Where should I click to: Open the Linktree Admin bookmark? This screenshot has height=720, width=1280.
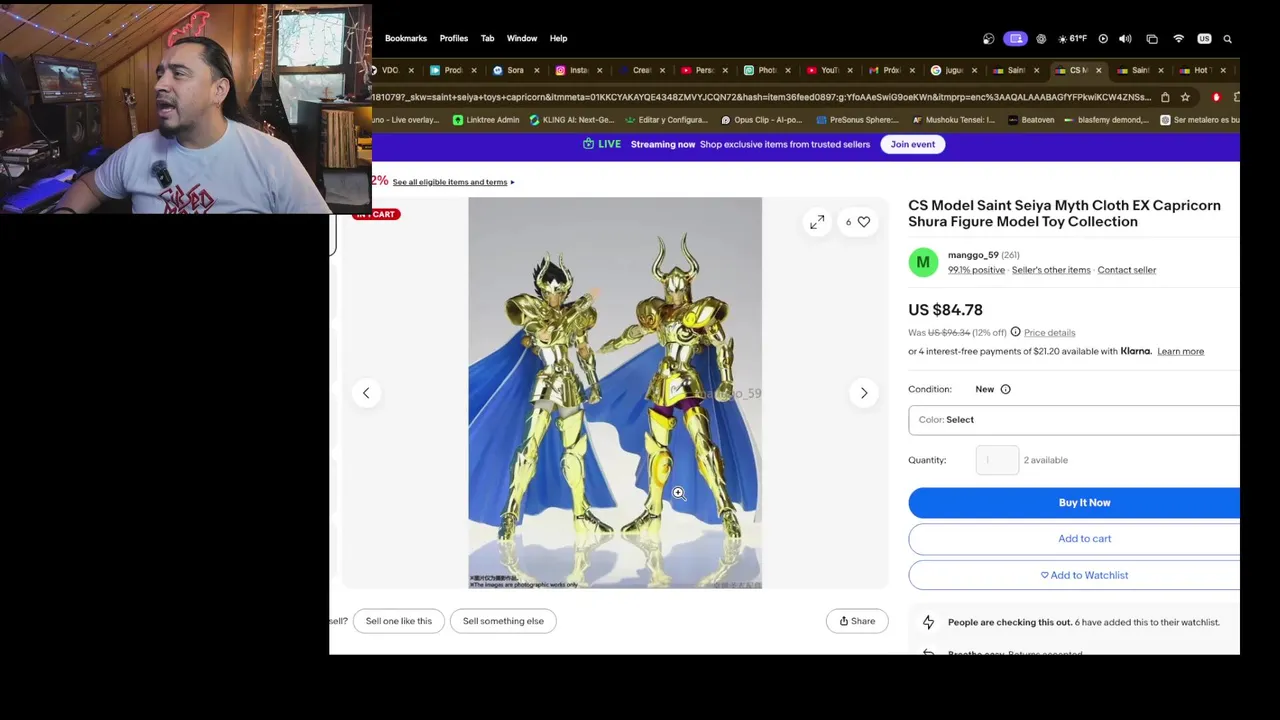tap(486, 120)
